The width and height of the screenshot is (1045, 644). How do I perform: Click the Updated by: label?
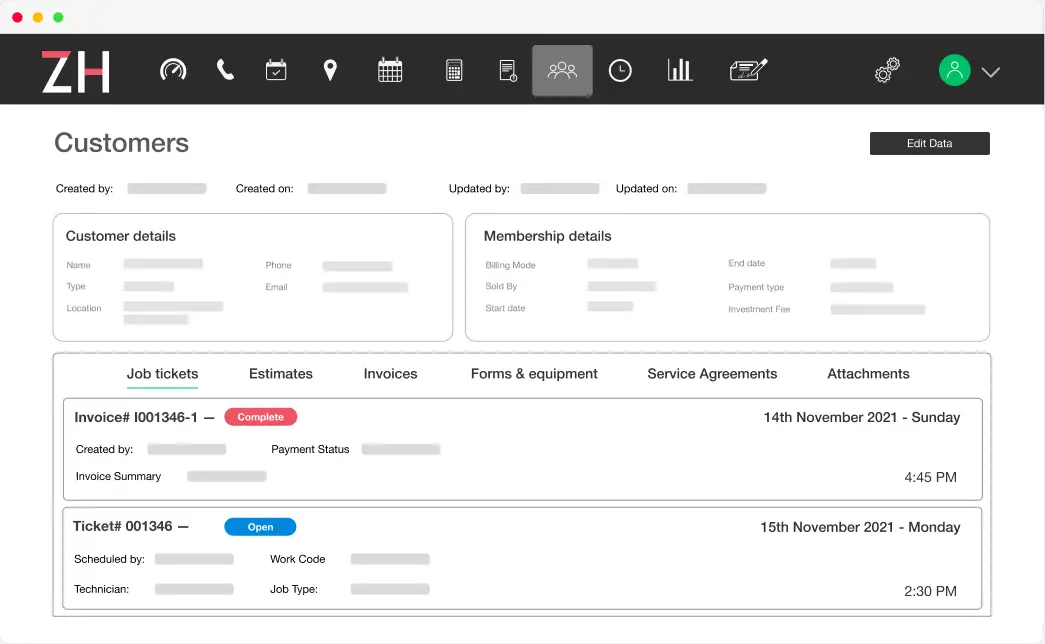[x=479, y=189]
